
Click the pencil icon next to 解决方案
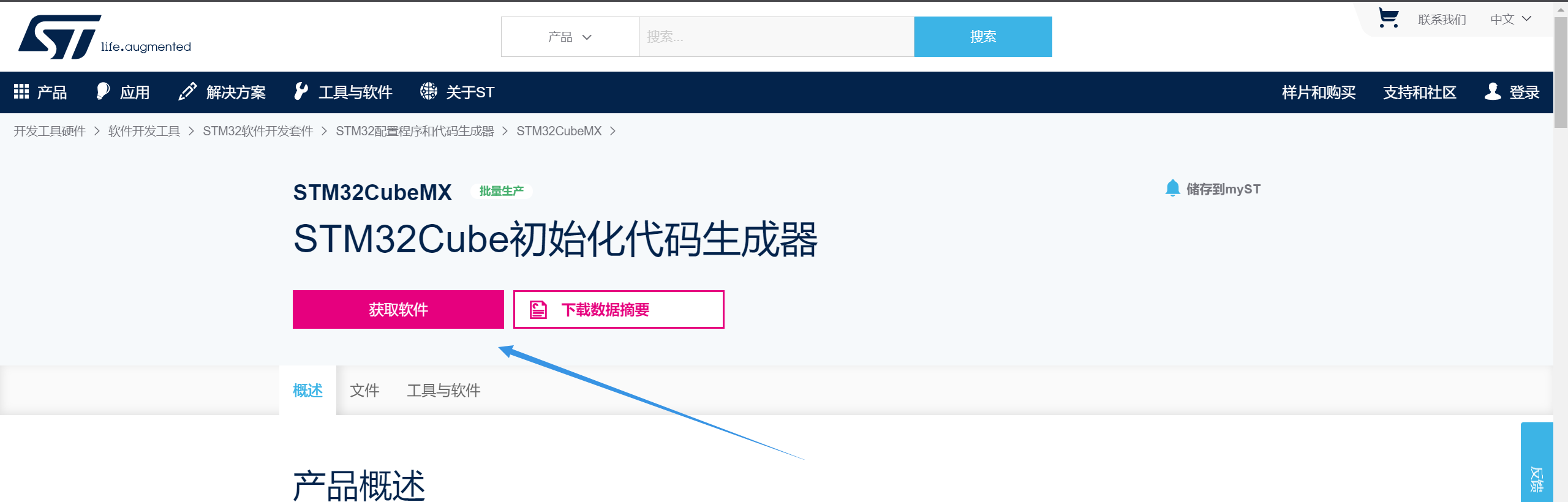[x=187, y=92]
